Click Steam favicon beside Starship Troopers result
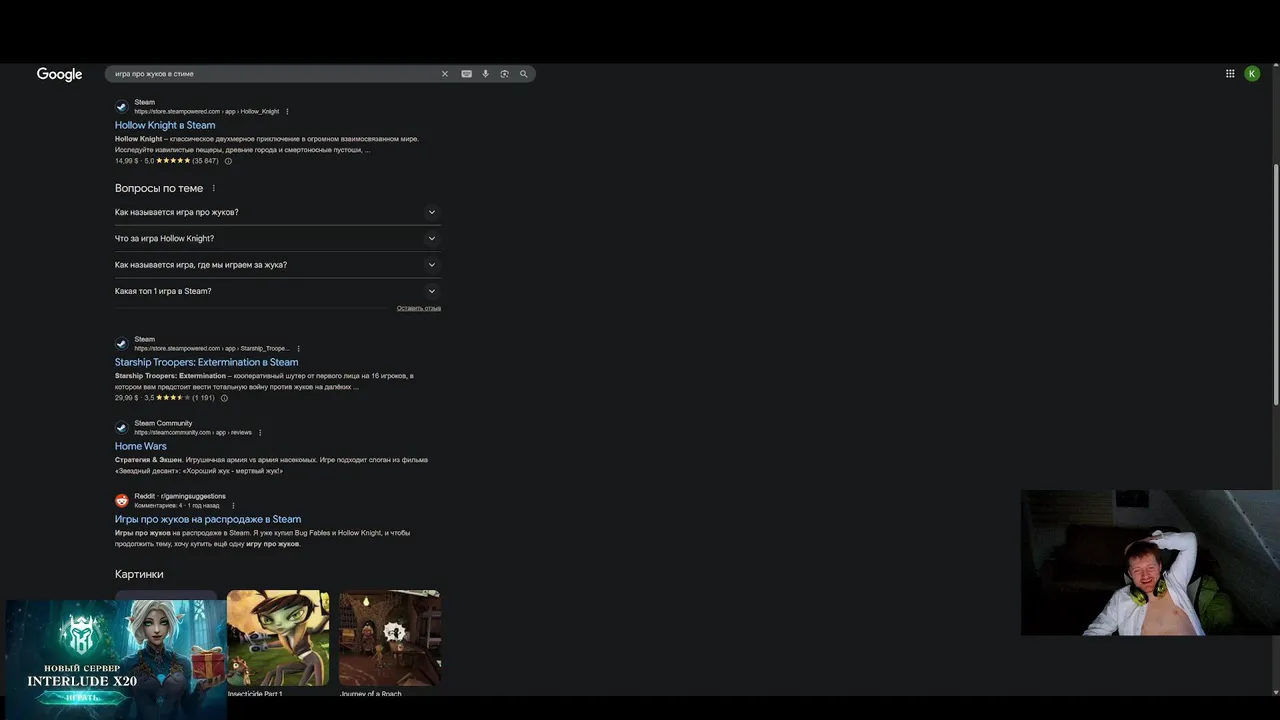This screenshot has height=720, width=1280. pyautogui.click(x=122, y=343)
